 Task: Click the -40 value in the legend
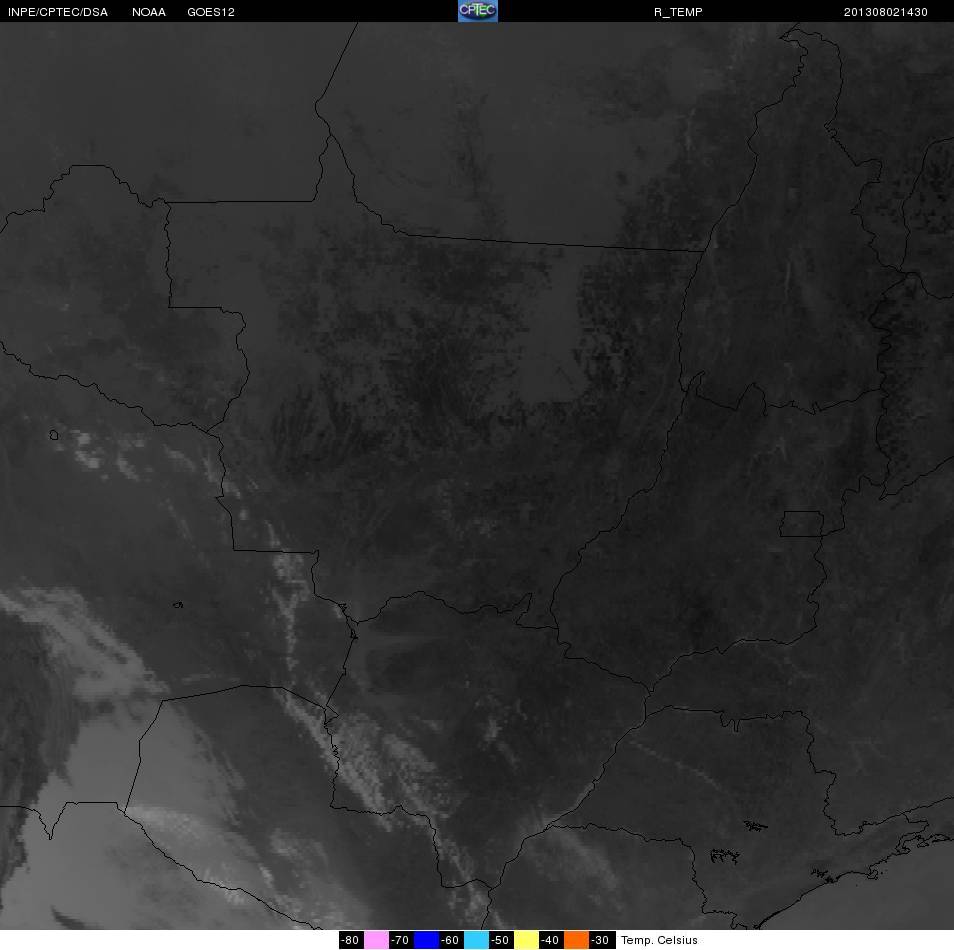(x=550, y=940)
